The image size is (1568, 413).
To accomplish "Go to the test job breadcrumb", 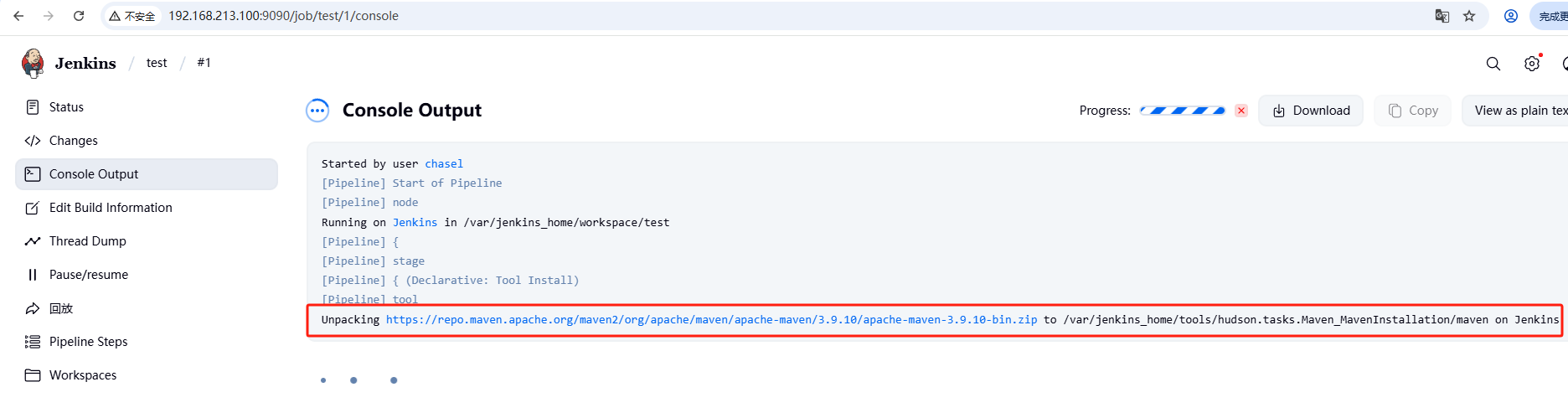I will pos(157,63).
